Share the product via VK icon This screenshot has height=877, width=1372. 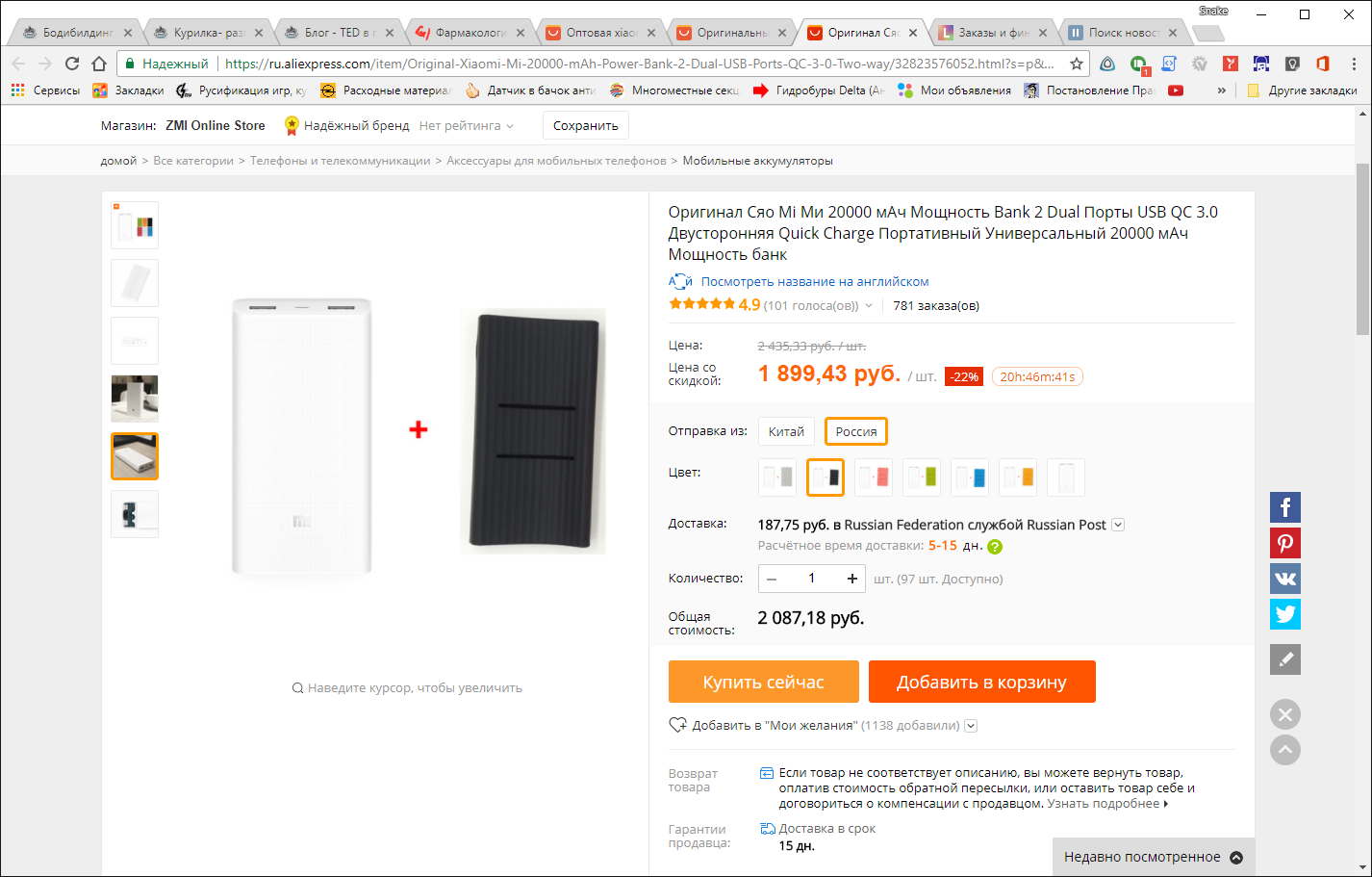(1284, 579)
